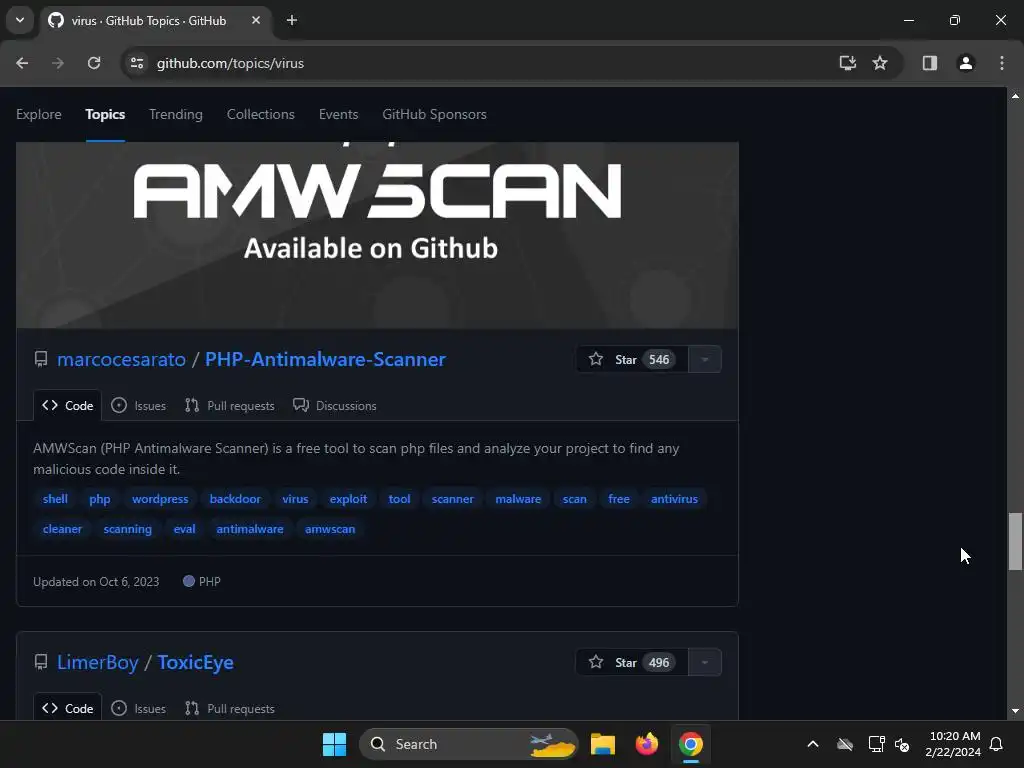
Task: Open the site information icon in the address bar
Action: tap(137, 63)
